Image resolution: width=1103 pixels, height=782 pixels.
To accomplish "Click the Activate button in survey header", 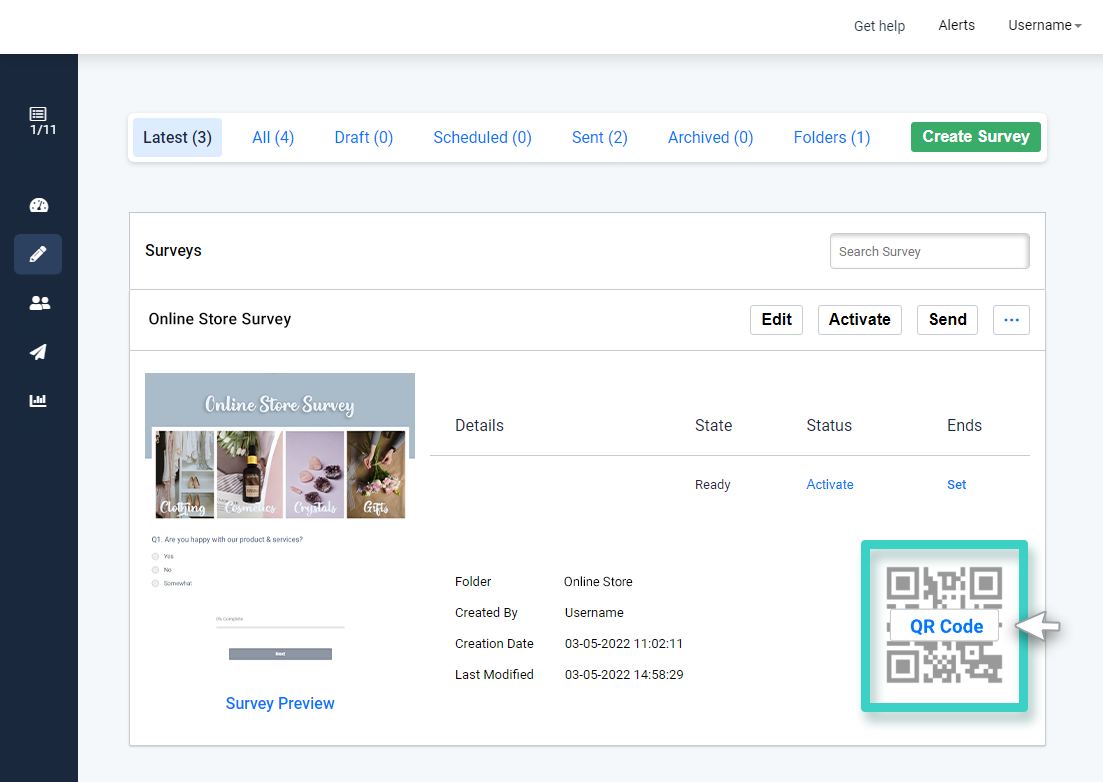I will tap(860, 320).
